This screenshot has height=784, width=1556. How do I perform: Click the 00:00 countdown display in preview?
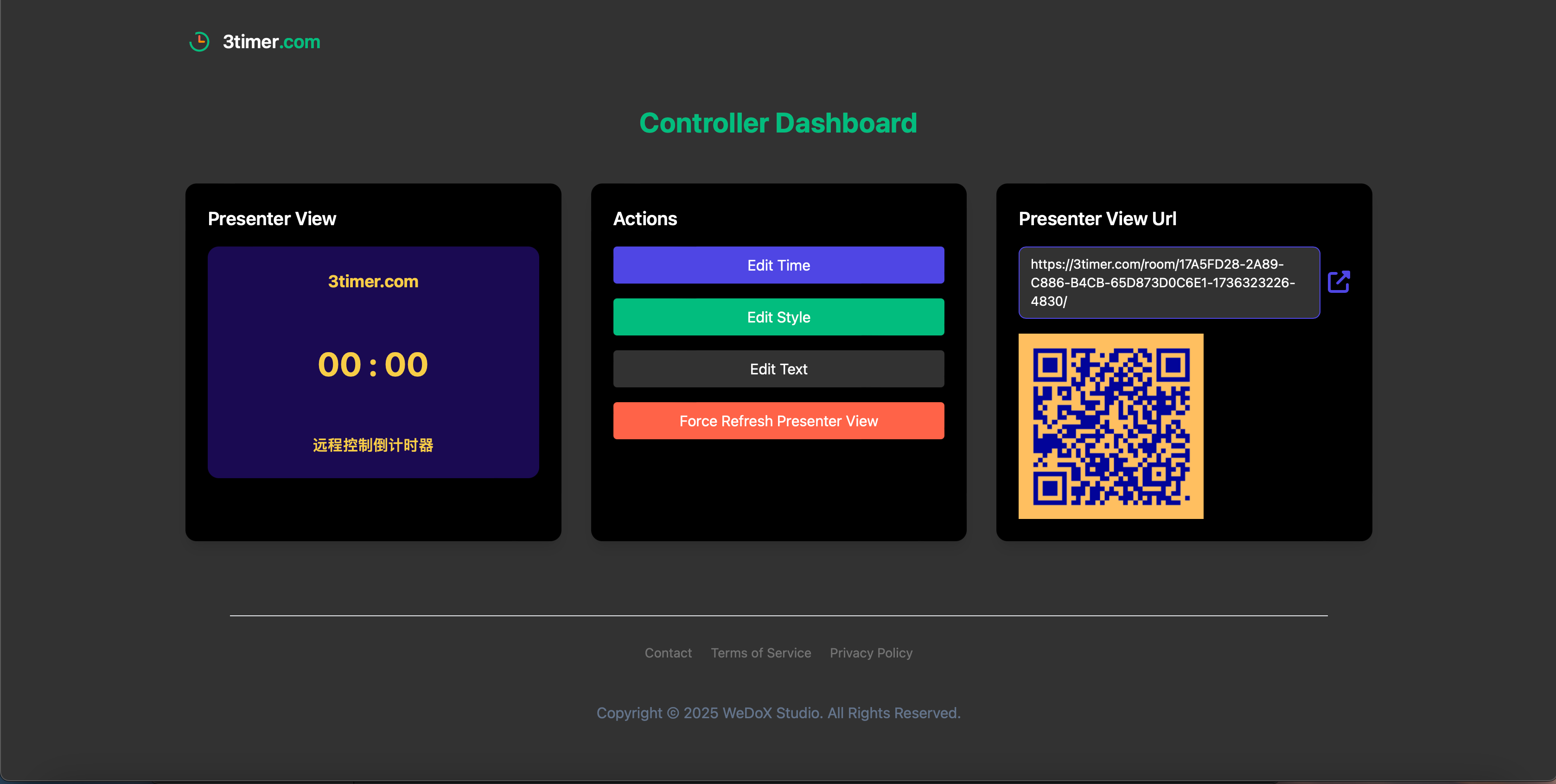click(x=373, y=363)
